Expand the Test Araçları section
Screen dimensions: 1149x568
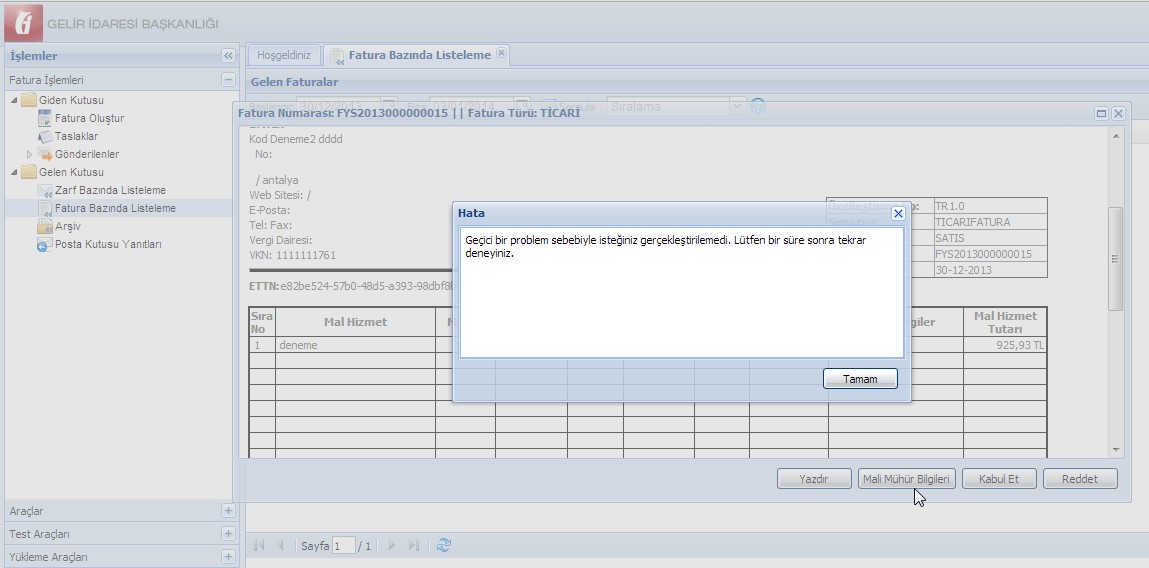point(228,534)
